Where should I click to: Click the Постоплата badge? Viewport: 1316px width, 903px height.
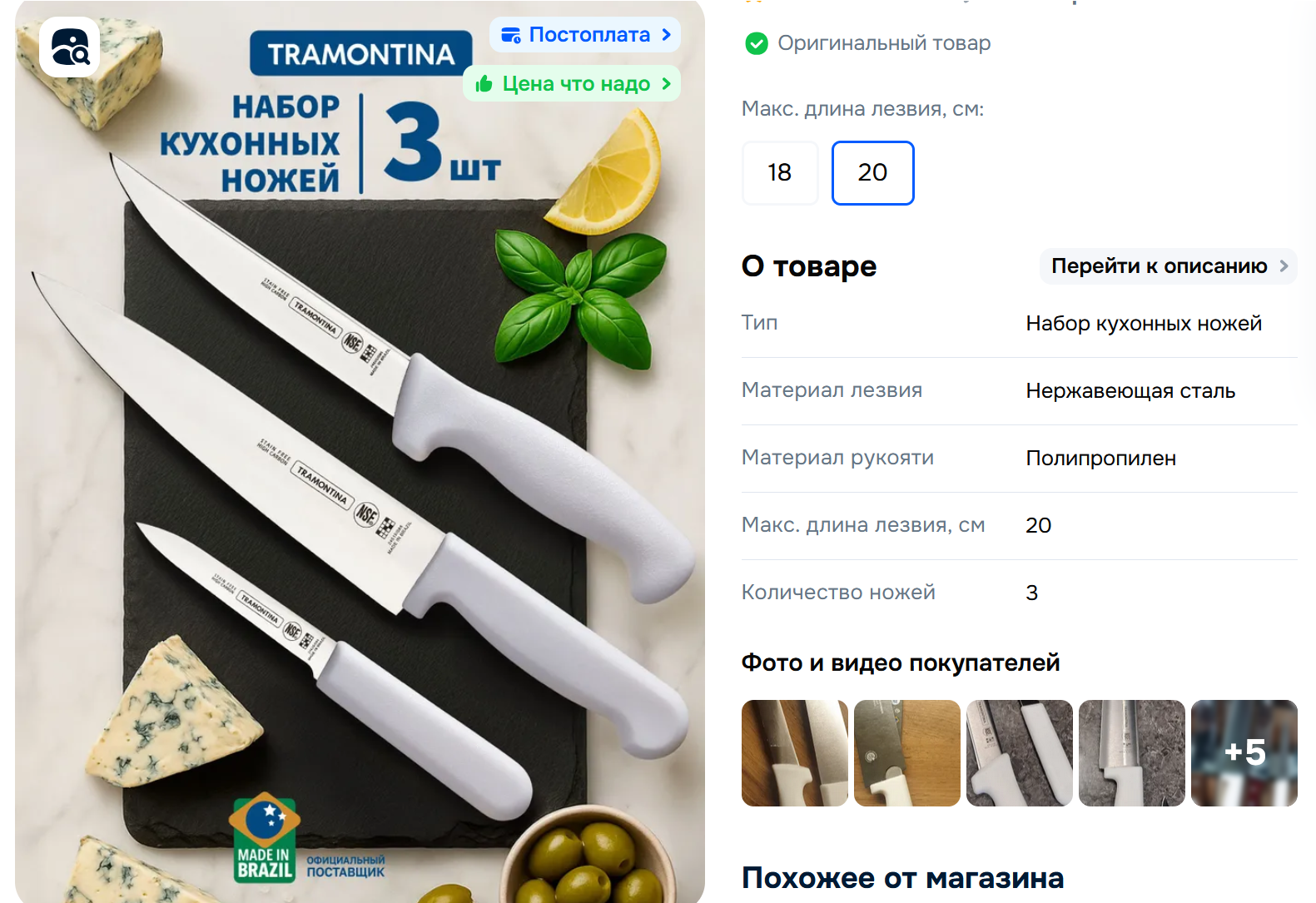[x=585, y=35]
